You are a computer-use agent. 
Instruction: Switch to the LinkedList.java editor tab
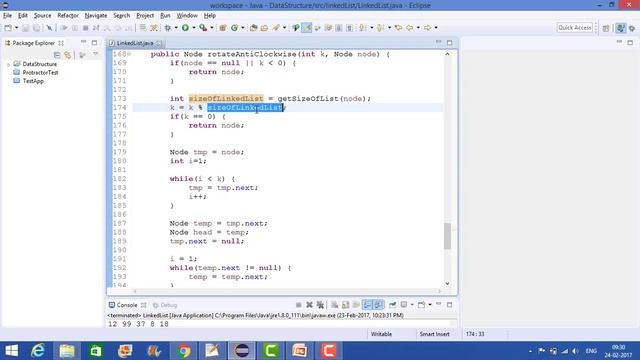pyautogui.click(x=135, y=43)
